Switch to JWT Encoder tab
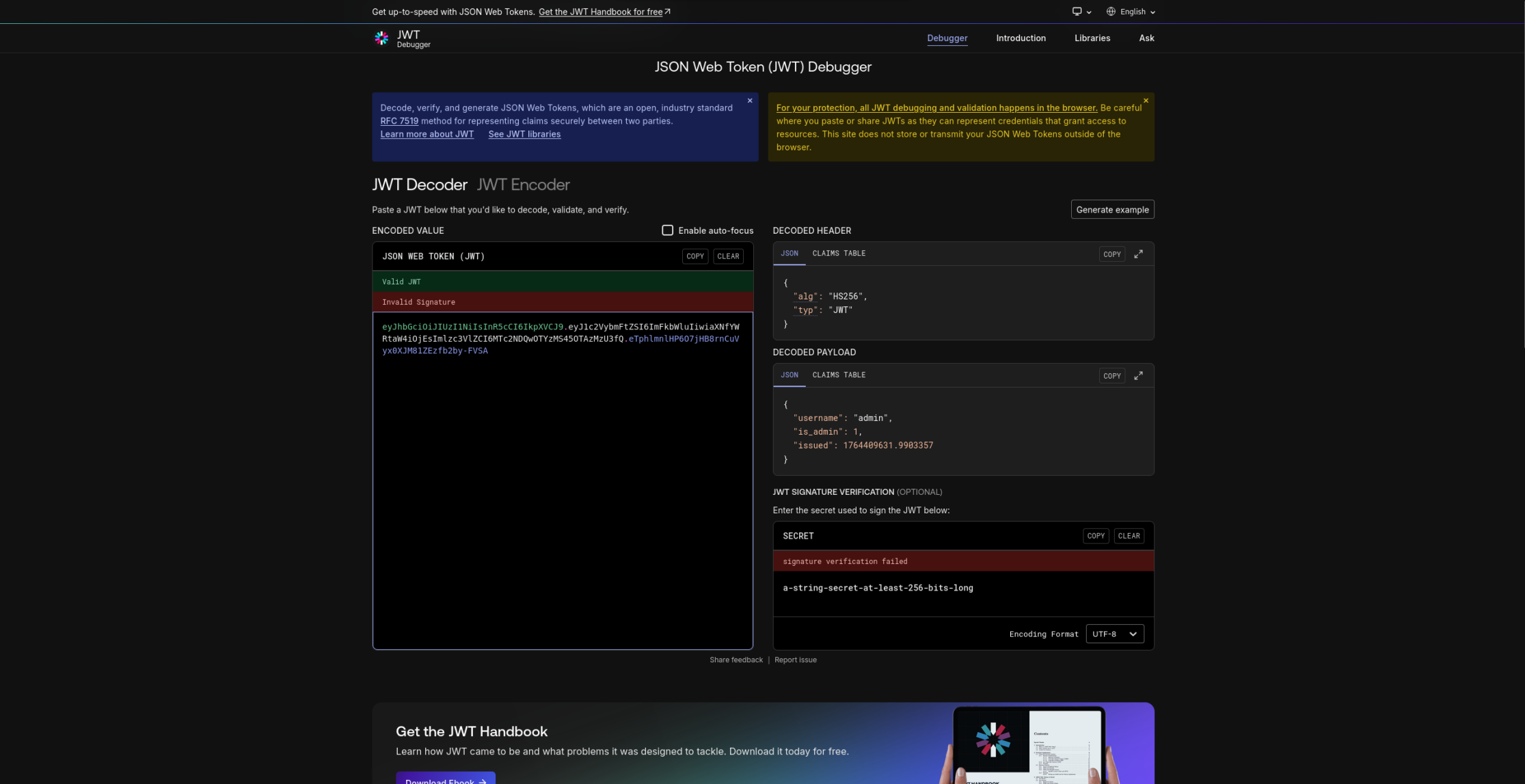Viewport: 1525px width, 784px height. [x=523, y=185]
